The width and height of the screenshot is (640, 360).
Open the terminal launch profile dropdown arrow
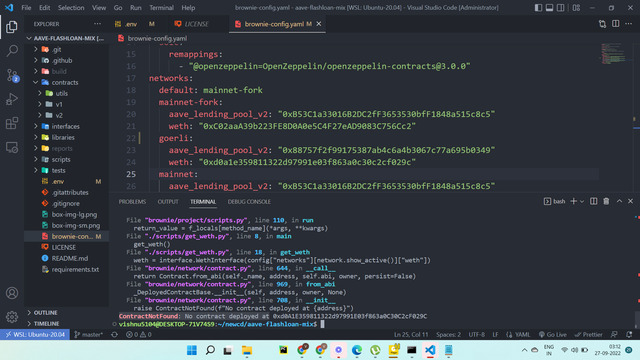pos(582,201)
